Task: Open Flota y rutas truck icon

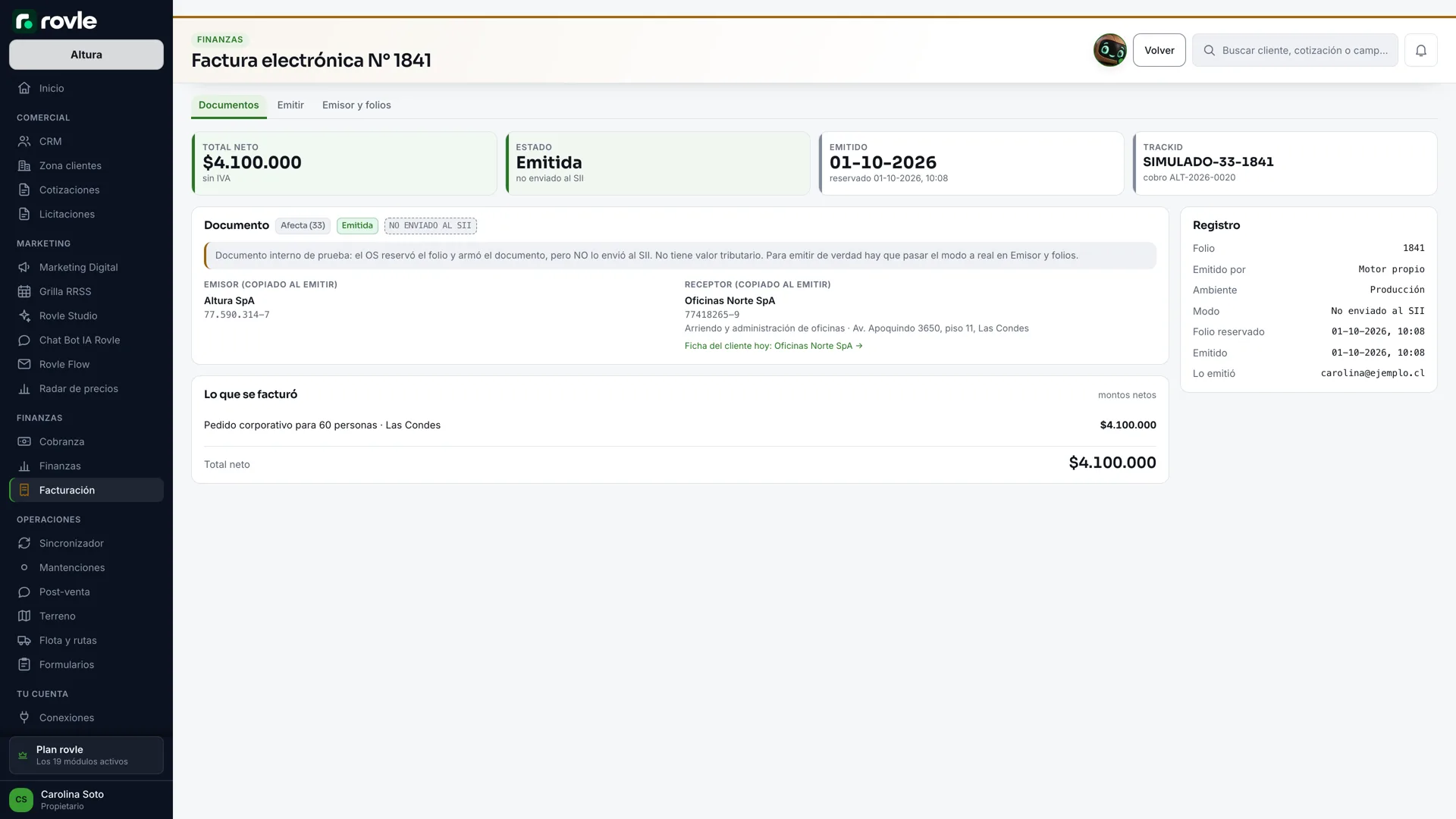Action: pos(24,640)
